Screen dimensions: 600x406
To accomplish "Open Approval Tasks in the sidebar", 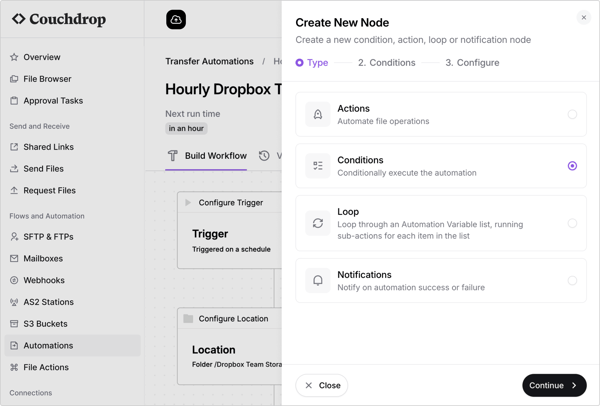I will pyautogui.click(x=72, y=101).
